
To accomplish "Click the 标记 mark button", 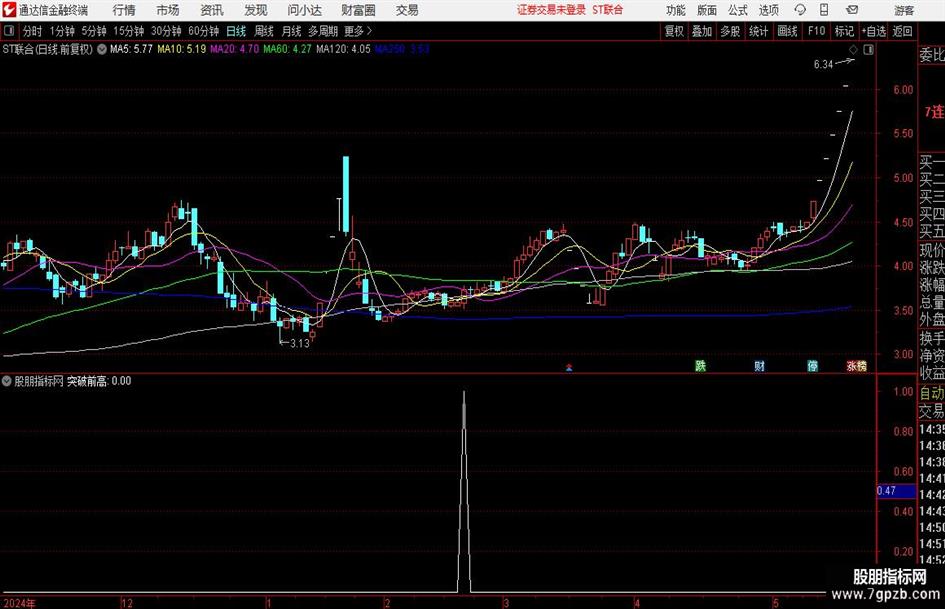I will pyautogui.click(x=844, y=31).
